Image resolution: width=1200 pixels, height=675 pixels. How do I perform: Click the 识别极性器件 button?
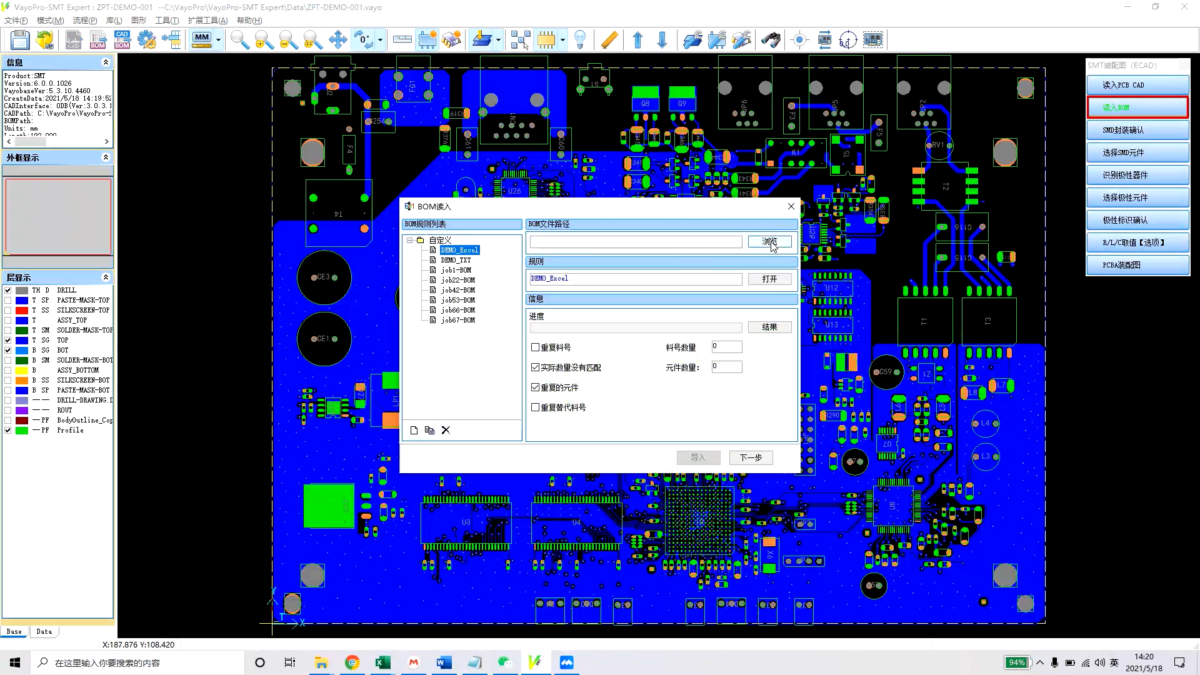1137,175
